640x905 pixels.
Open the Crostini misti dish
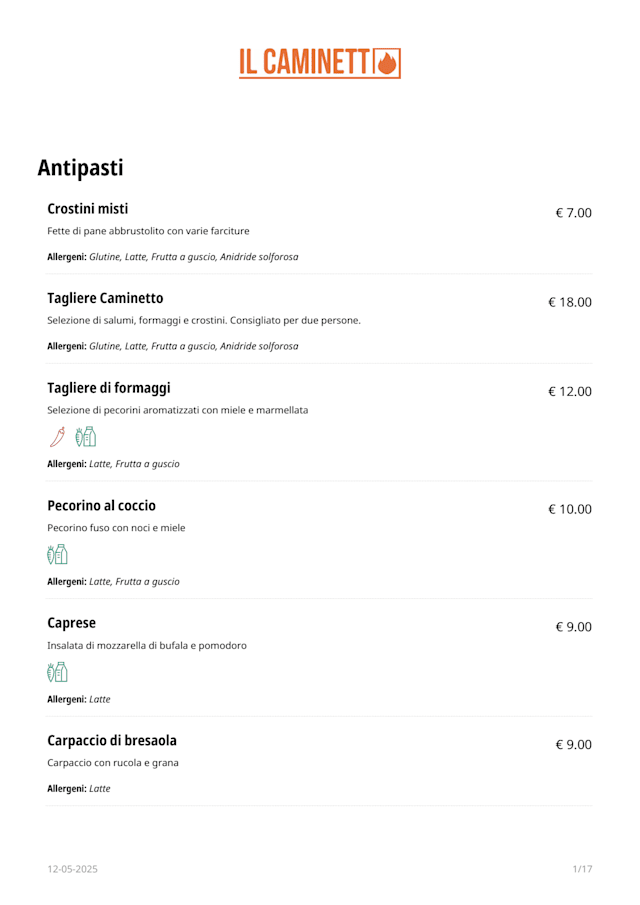88,209
